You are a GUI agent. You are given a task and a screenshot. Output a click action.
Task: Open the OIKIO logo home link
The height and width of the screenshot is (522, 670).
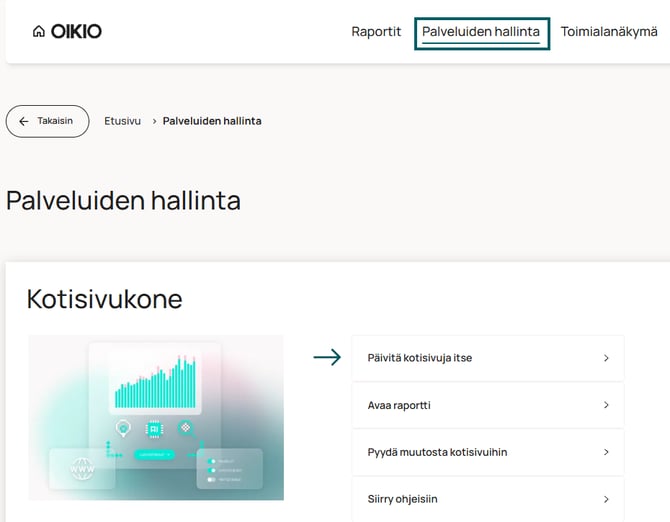76,32
